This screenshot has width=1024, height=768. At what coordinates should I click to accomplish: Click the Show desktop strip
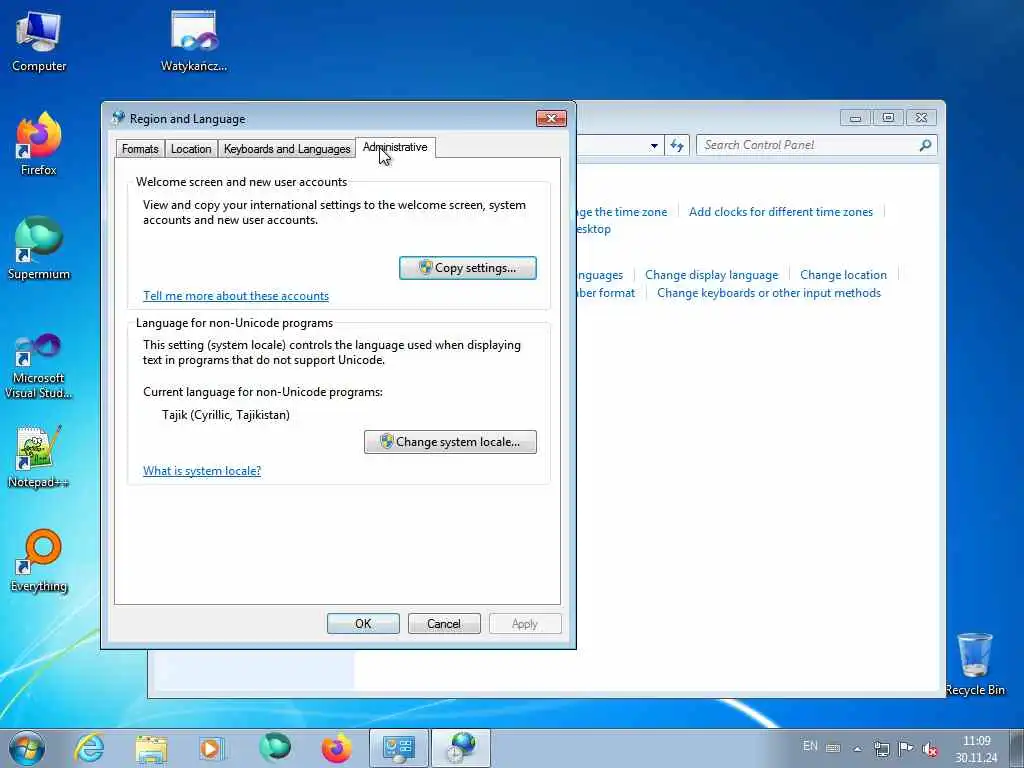(1017, 748)
